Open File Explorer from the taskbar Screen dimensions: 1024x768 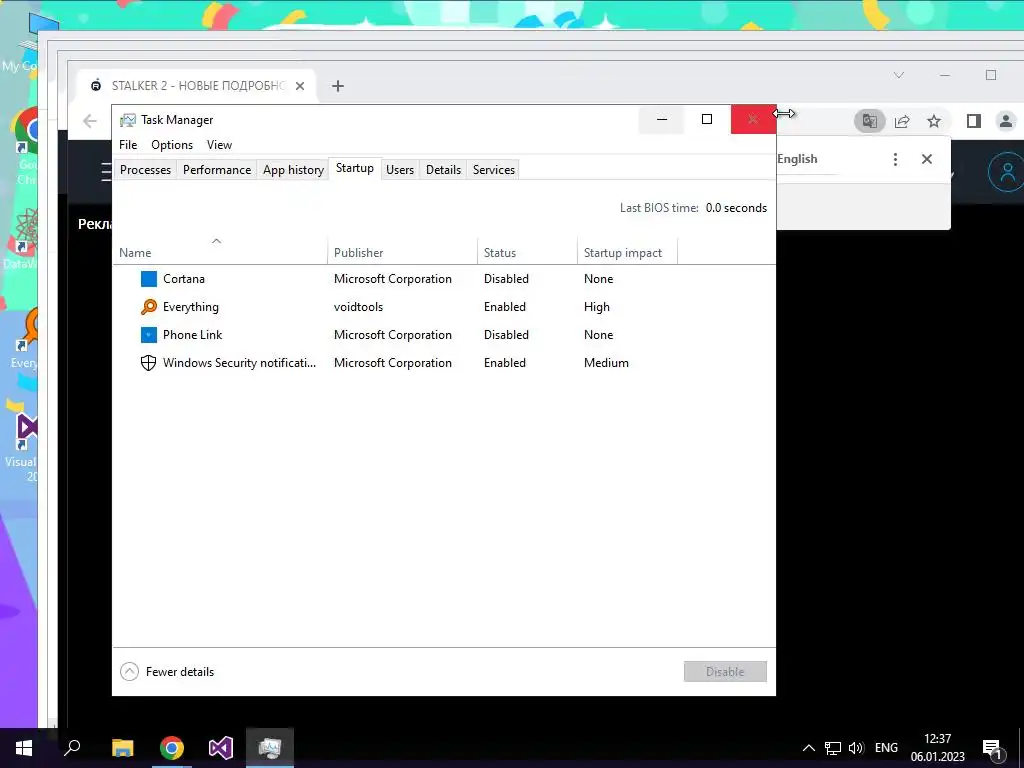(123, 748)
